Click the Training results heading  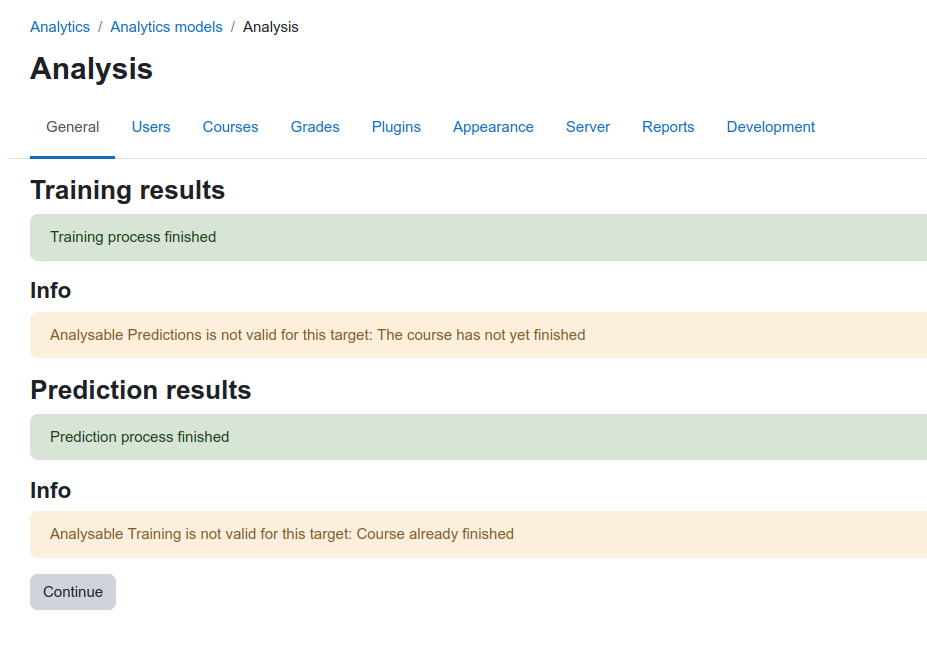pos(128,190)
